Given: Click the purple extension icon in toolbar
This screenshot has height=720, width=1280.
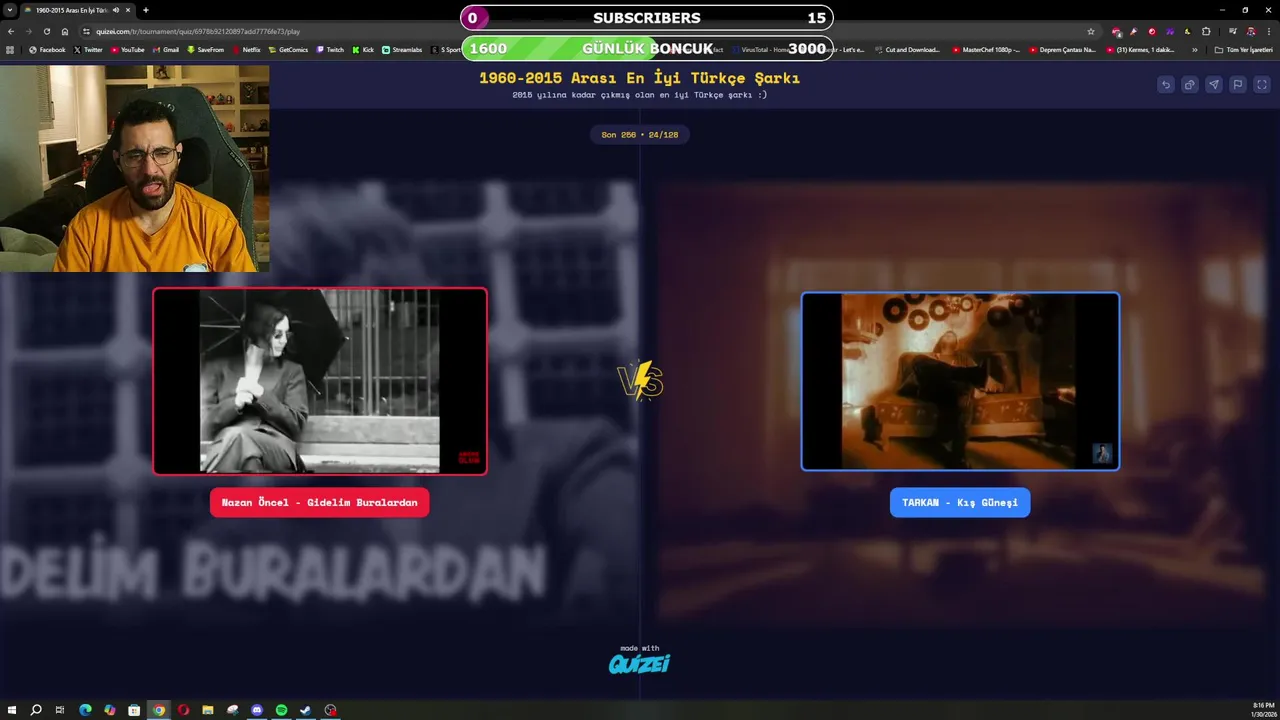Looking at the screenshot, I should coord(1169,31).
